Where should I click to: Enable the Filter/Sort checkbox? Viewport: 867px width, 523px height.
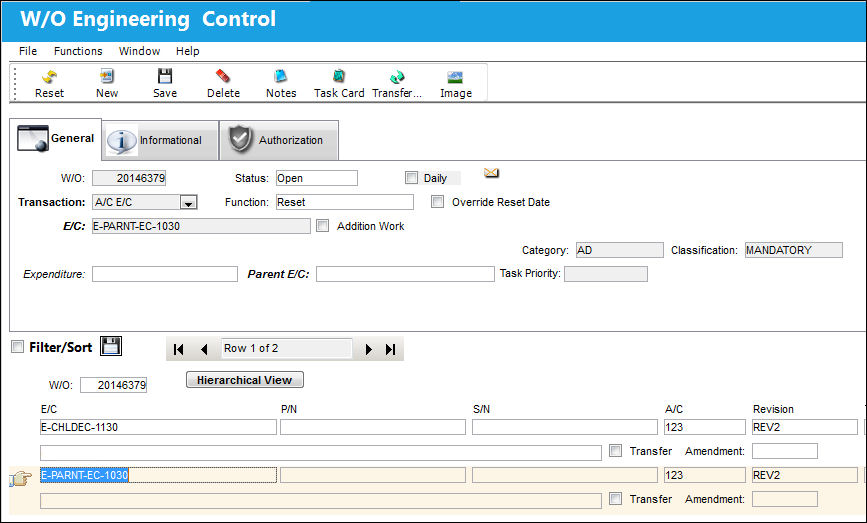tap(18, 347)
